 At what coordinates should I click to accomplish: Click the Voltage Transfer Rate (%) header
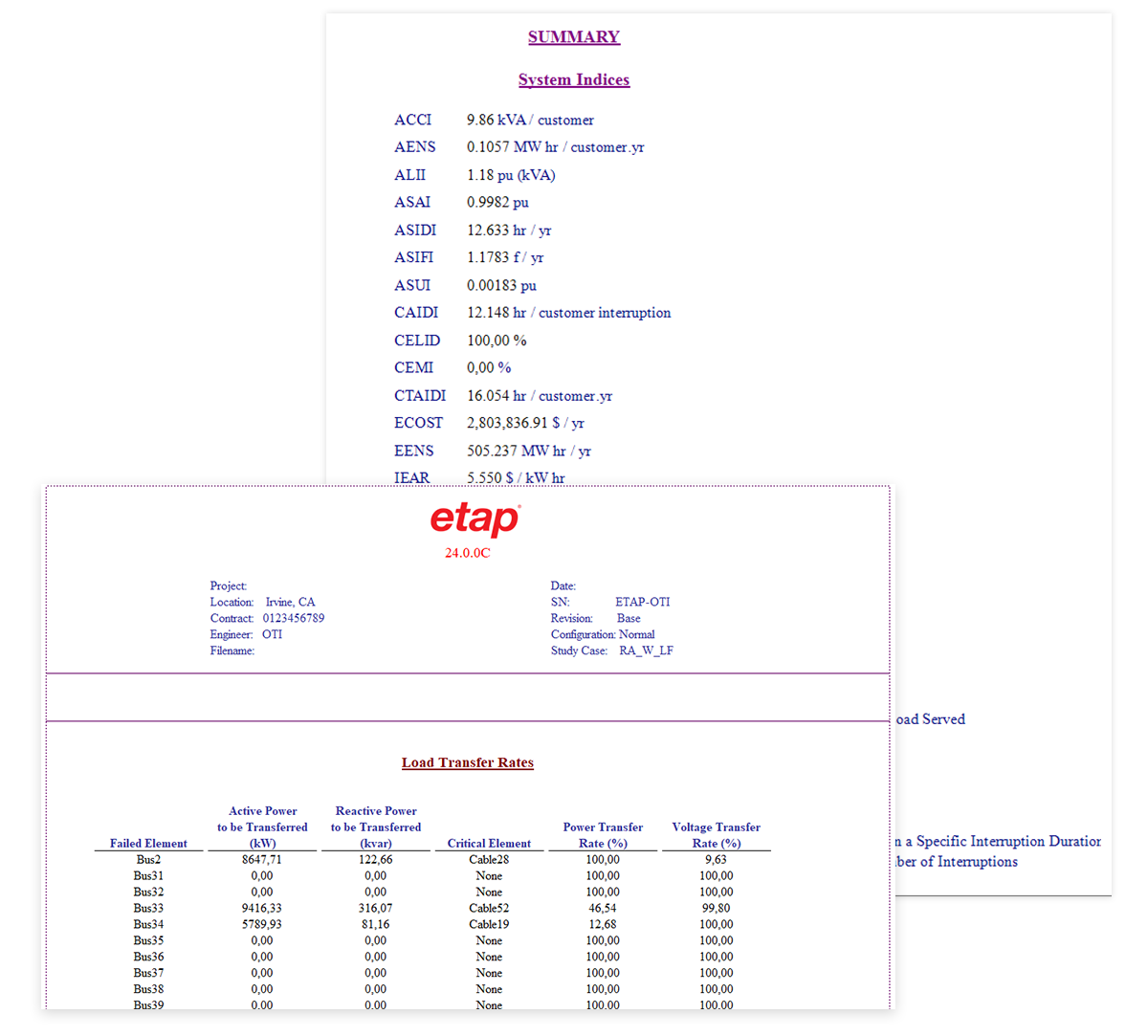tap(716, 835)
